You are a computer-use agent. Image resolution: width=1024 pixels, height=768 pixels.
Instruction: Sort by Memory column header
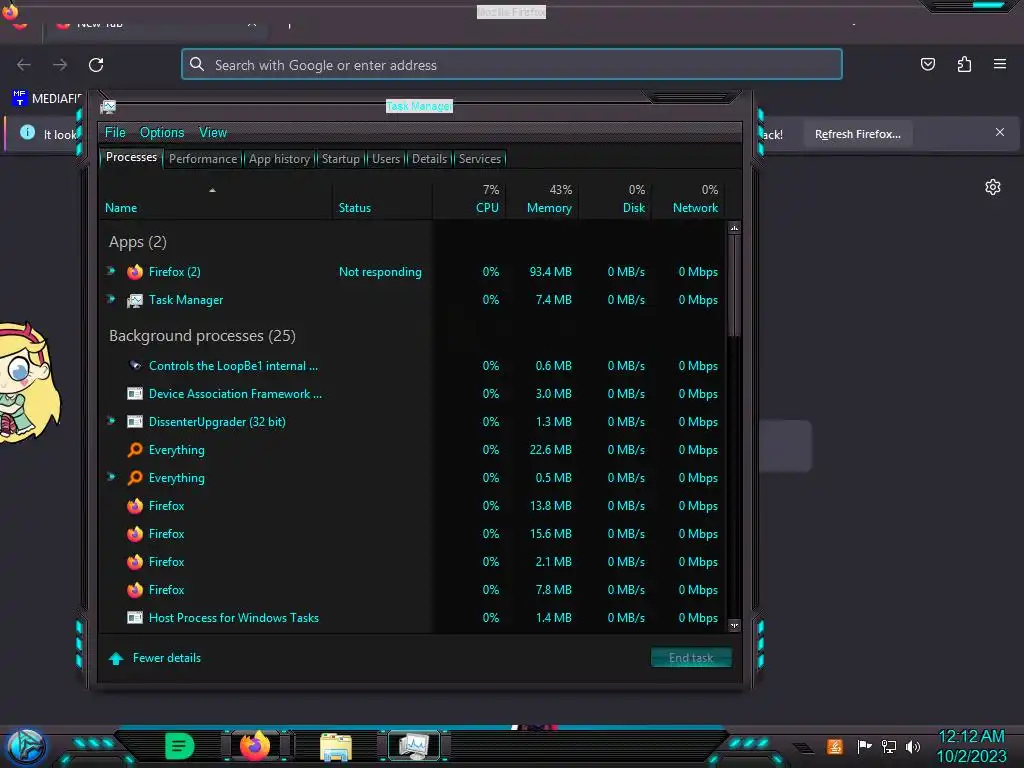point(541,200)
